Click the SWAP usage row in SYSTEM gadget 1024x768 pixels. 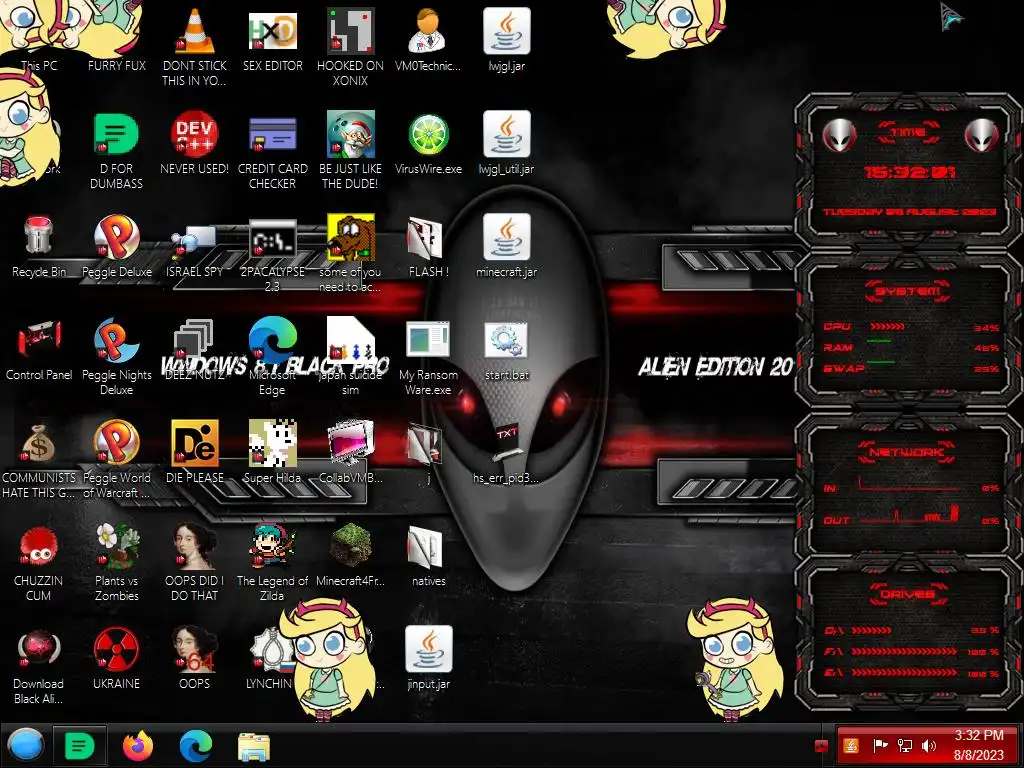click(x=910, y=368)
